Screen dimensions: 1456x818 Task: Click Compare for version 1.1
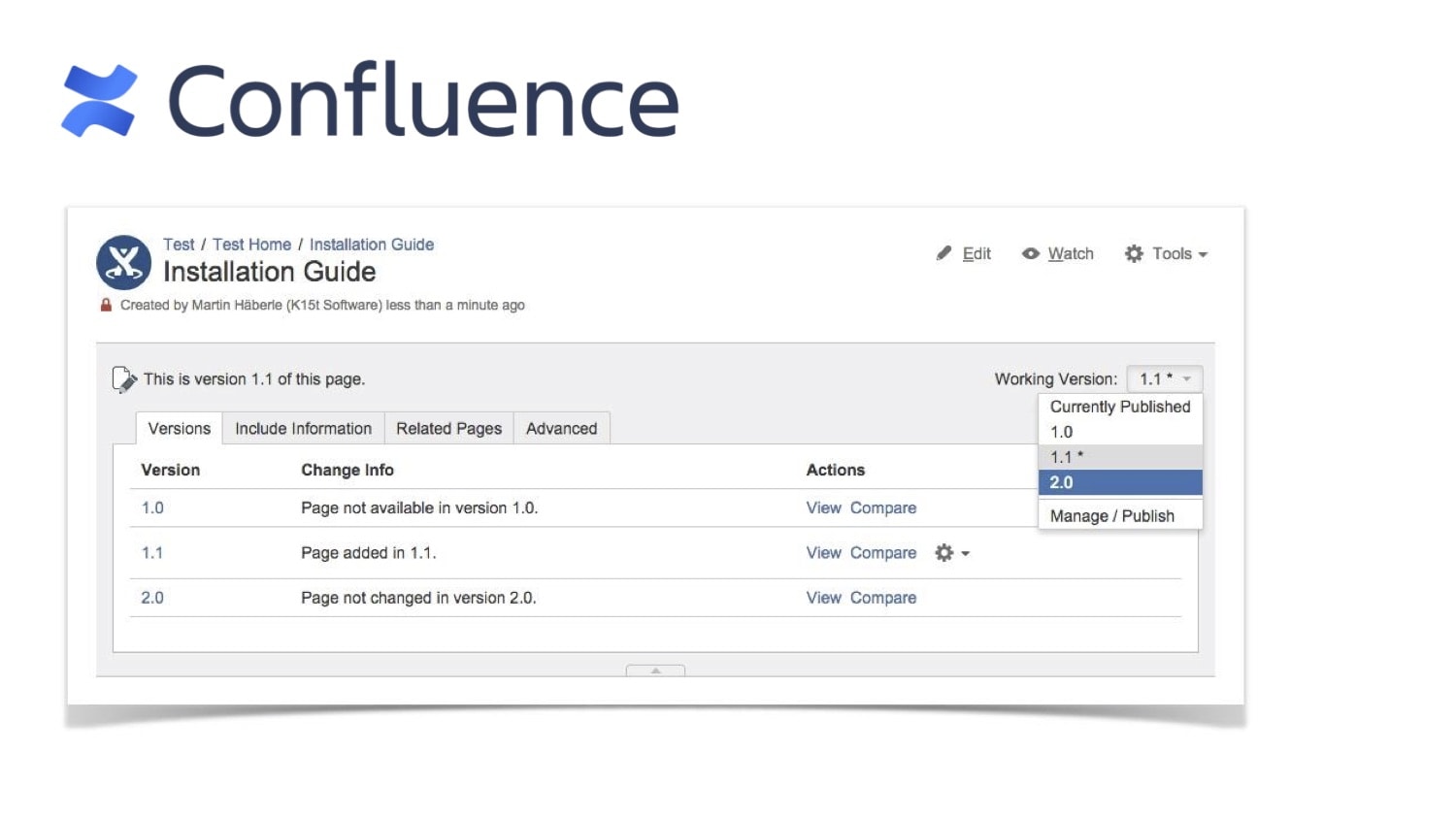coord(883,553)
